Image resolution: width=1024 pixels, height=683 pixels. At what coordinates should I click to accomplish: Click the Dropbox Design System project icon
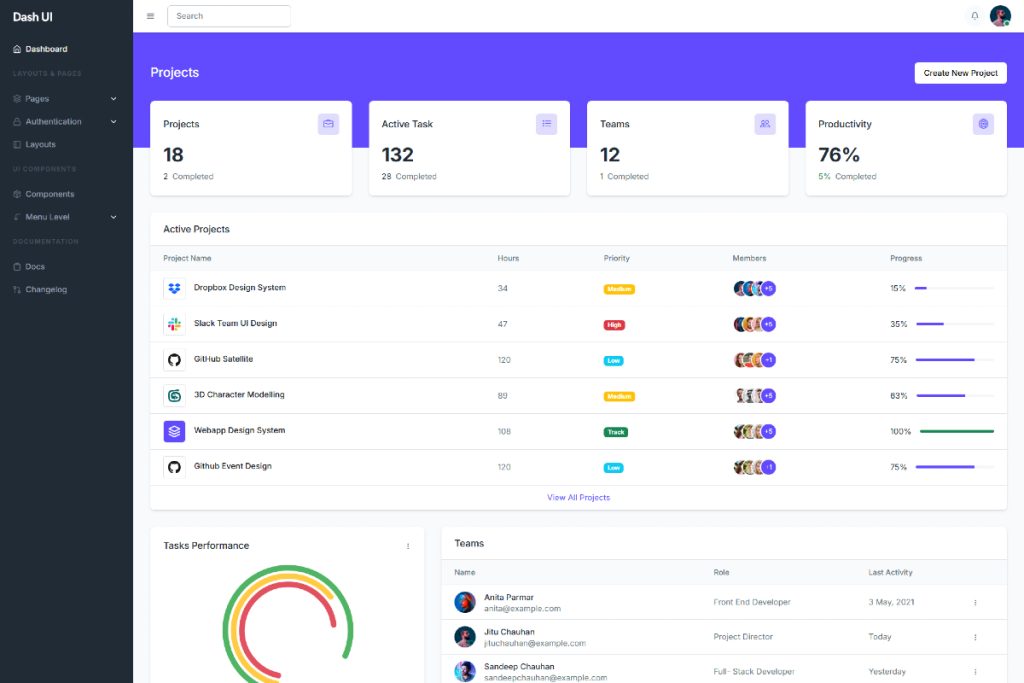[x=174, y=288]
